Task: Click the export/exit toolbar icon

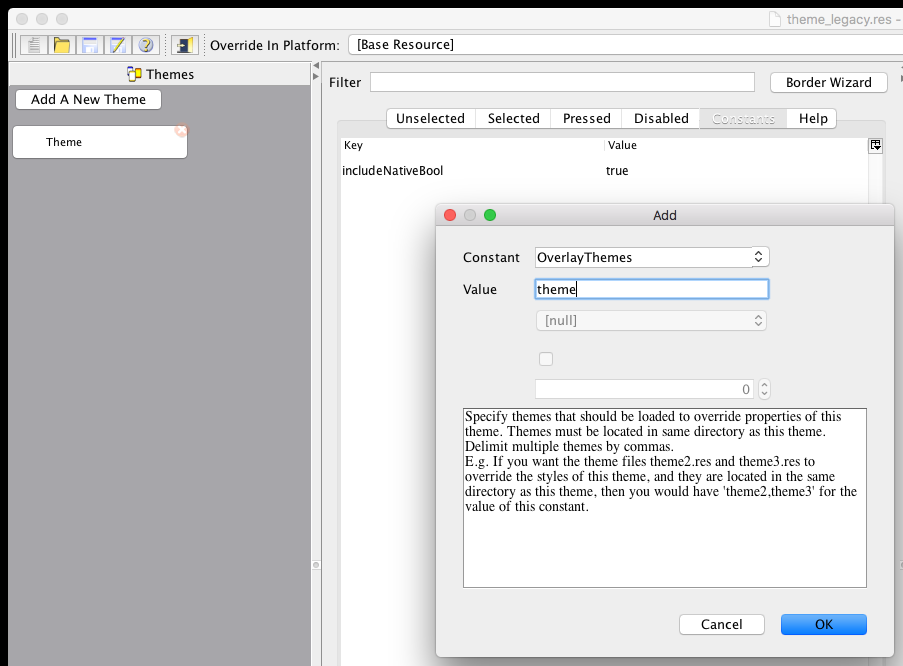Action: coord(183,44)
